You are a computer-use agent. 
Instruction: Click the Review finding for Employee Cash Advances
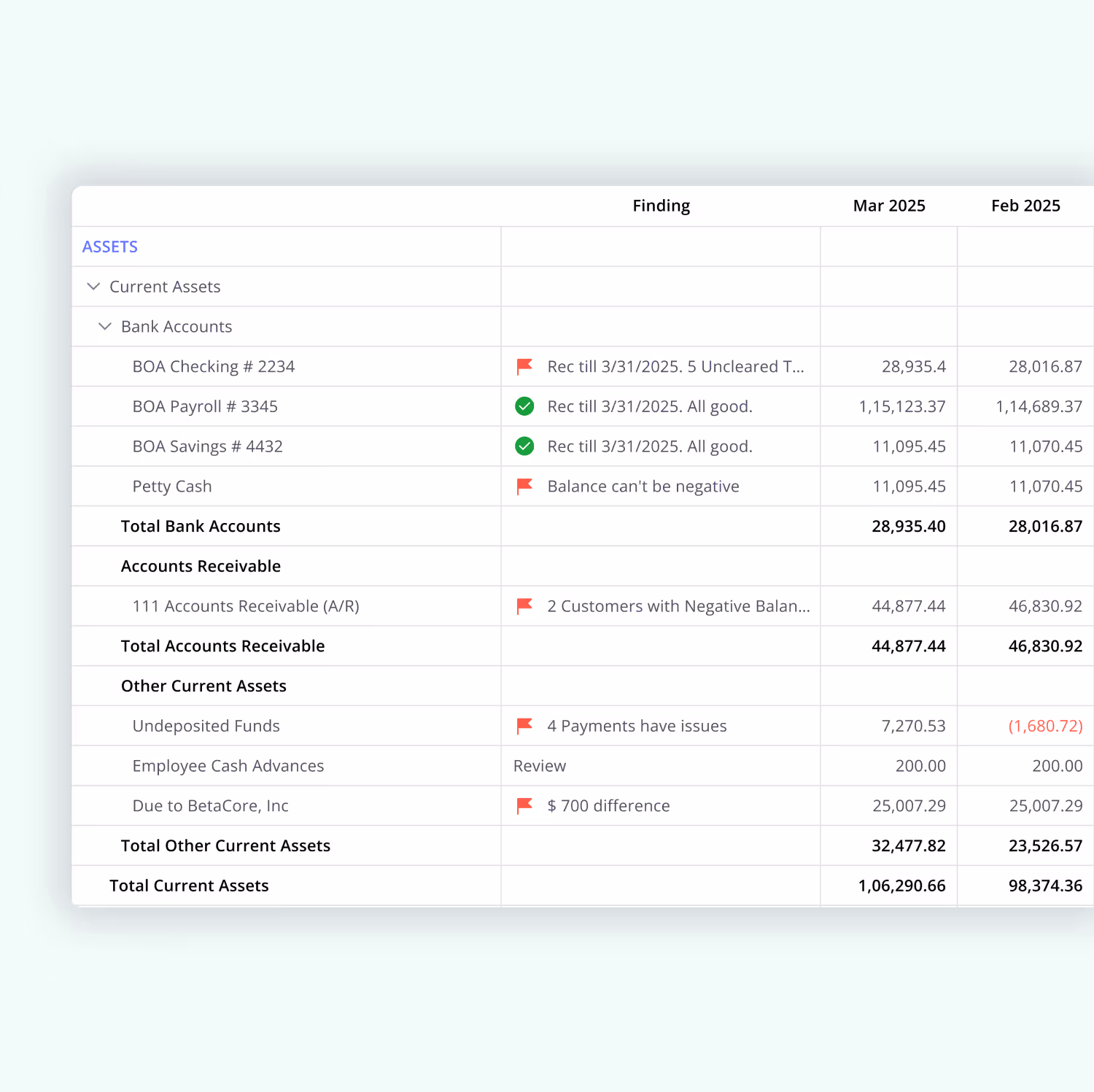coord(539,765)
